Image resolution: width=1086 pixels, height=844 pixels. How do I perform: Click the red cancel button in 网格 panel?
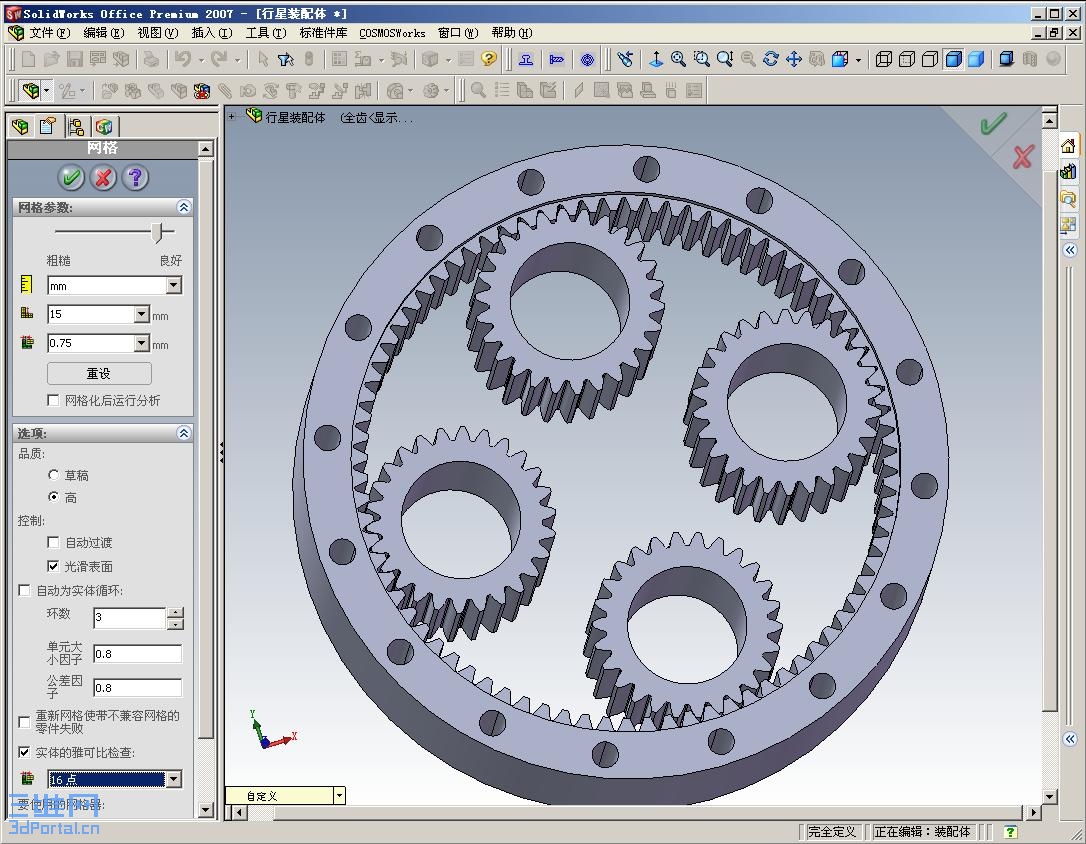[x=103, y=178]
